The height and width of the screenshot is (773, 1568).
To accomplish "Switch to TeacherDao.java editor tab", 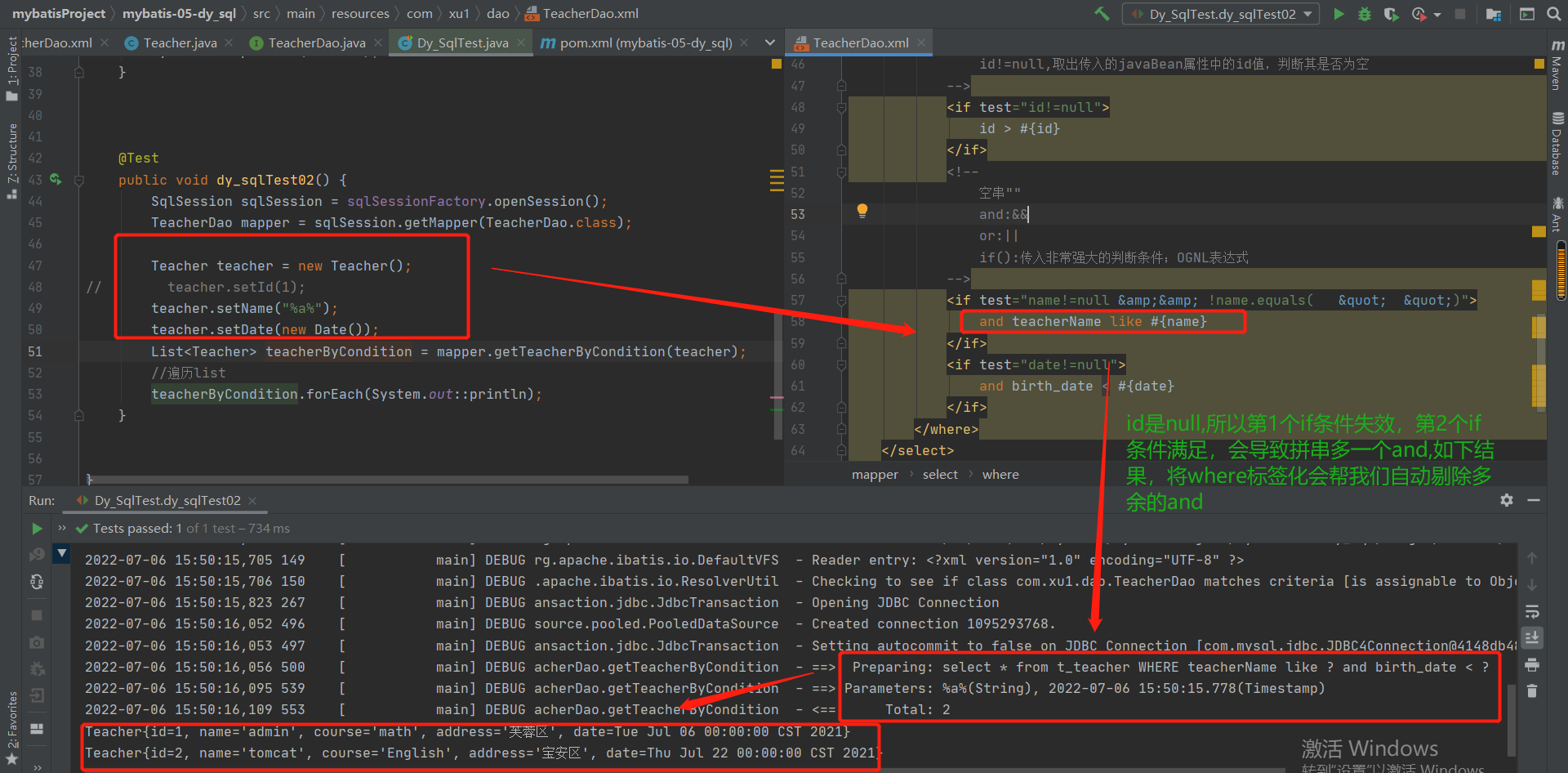I will pos(317,42).
